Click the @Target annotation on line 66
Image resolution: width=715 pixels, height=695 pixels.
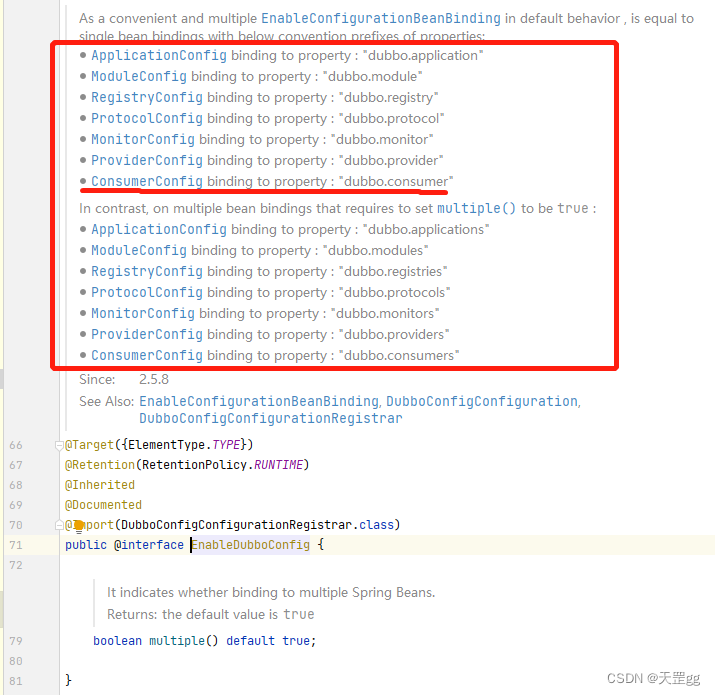coord(89,445)
